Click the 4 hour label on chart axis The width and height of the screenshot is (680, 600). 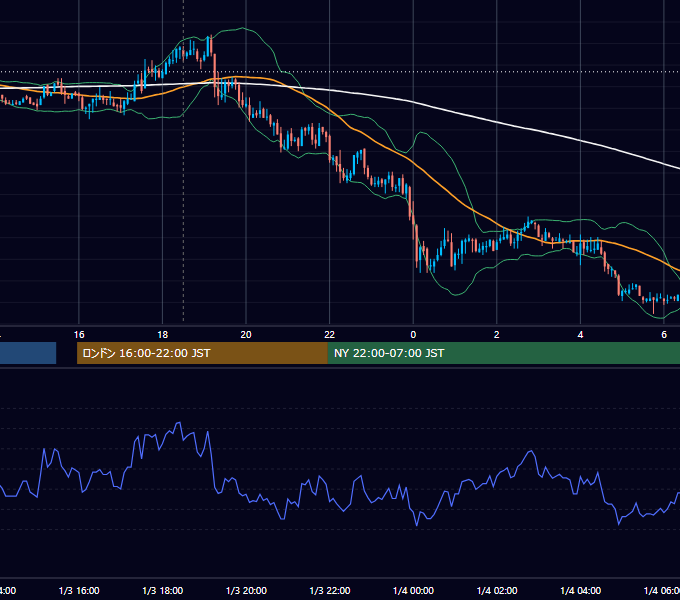pyautogui.click(x=580, y=335)
